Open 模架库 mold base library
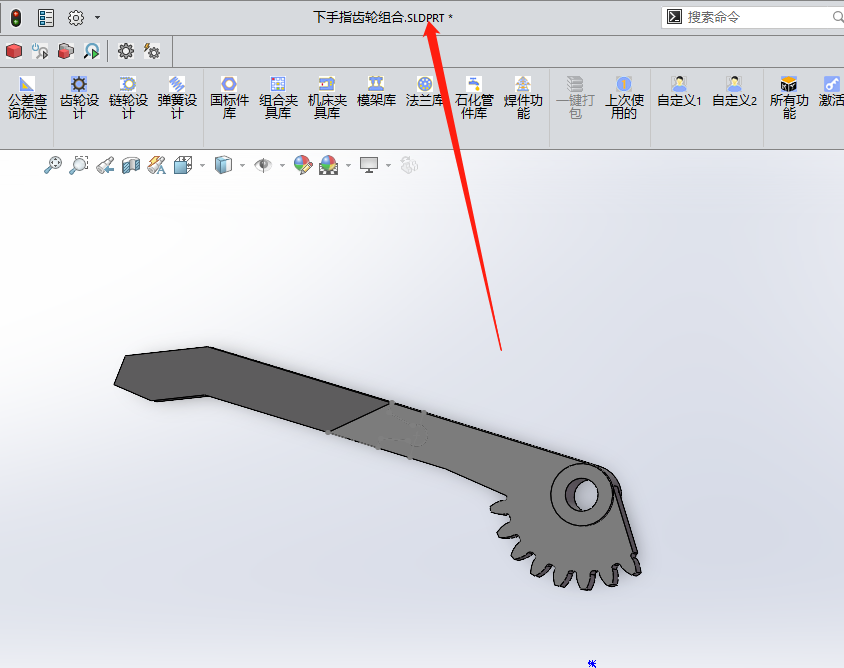This screenshot has width=844, height=668. [x=376, y=92]
